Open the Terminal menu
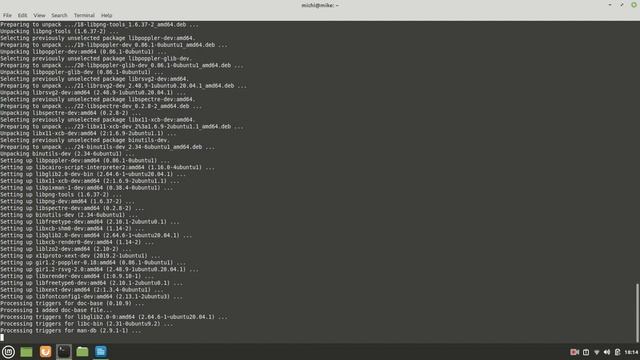The image size is (640, 360). point(84,15)
